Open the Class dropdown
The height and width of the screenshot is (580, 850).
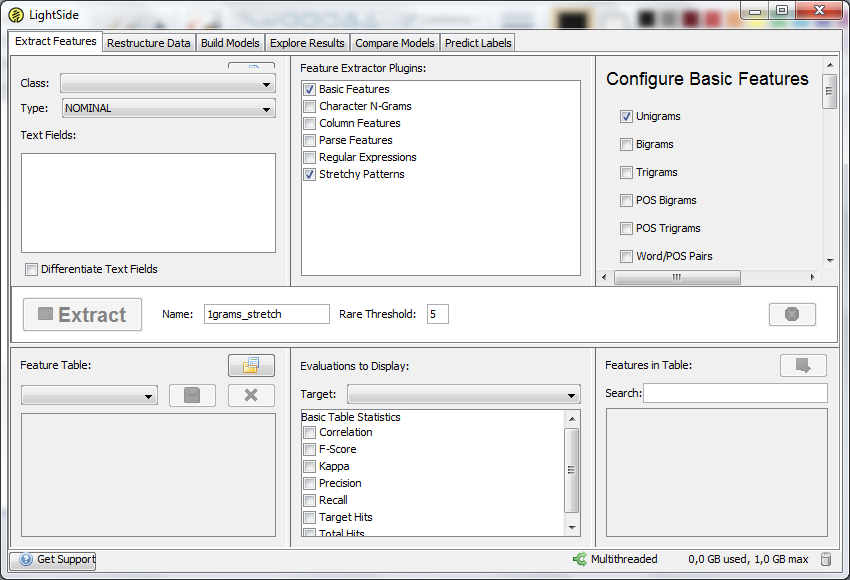tap(168, 83)
